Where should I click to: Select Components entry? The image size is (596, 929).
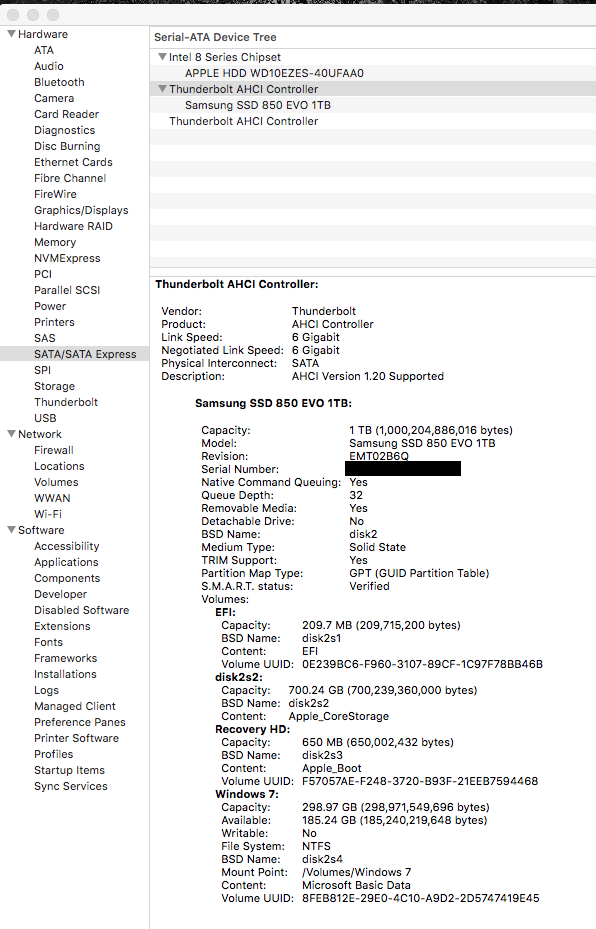67,578
